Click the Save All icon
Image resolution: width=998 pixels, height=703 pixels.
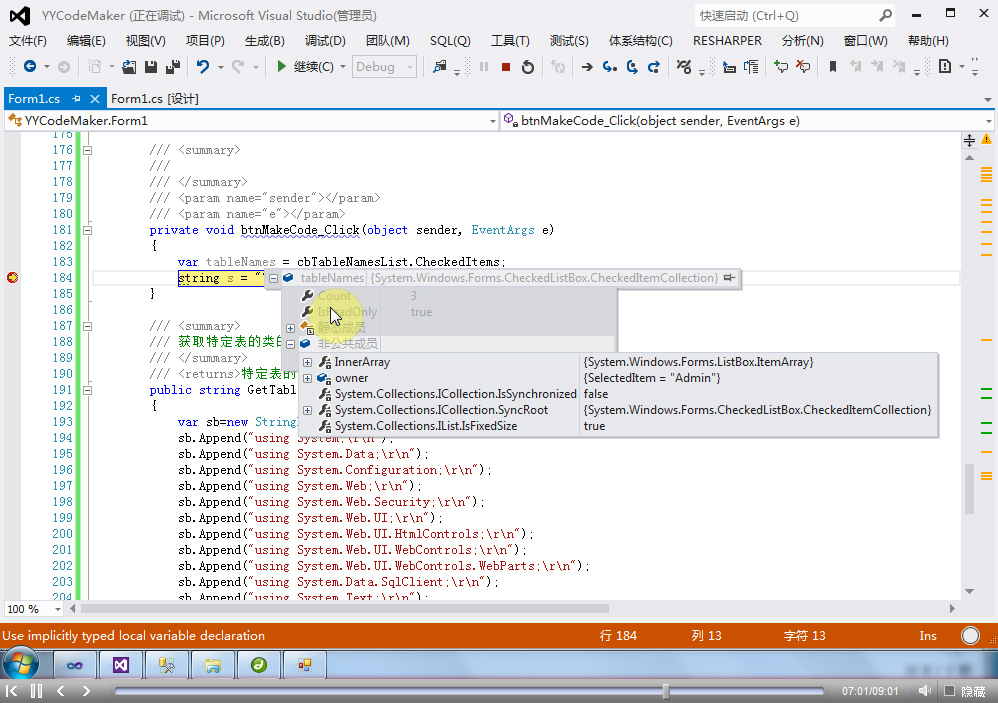[x=172, y=66]
